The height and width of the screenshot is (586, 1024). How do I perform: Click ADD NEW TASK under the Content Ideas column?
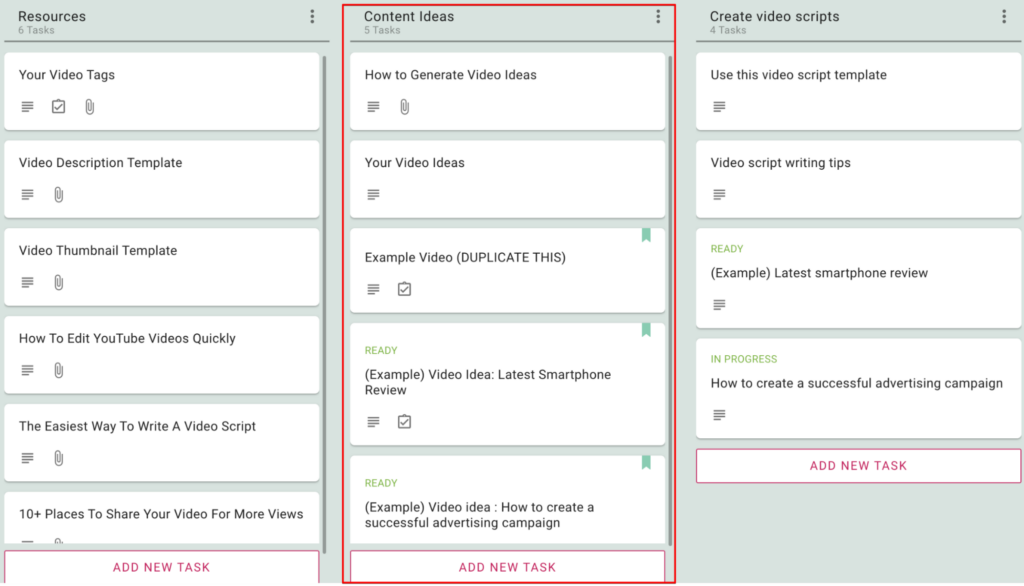click(507, 566)
